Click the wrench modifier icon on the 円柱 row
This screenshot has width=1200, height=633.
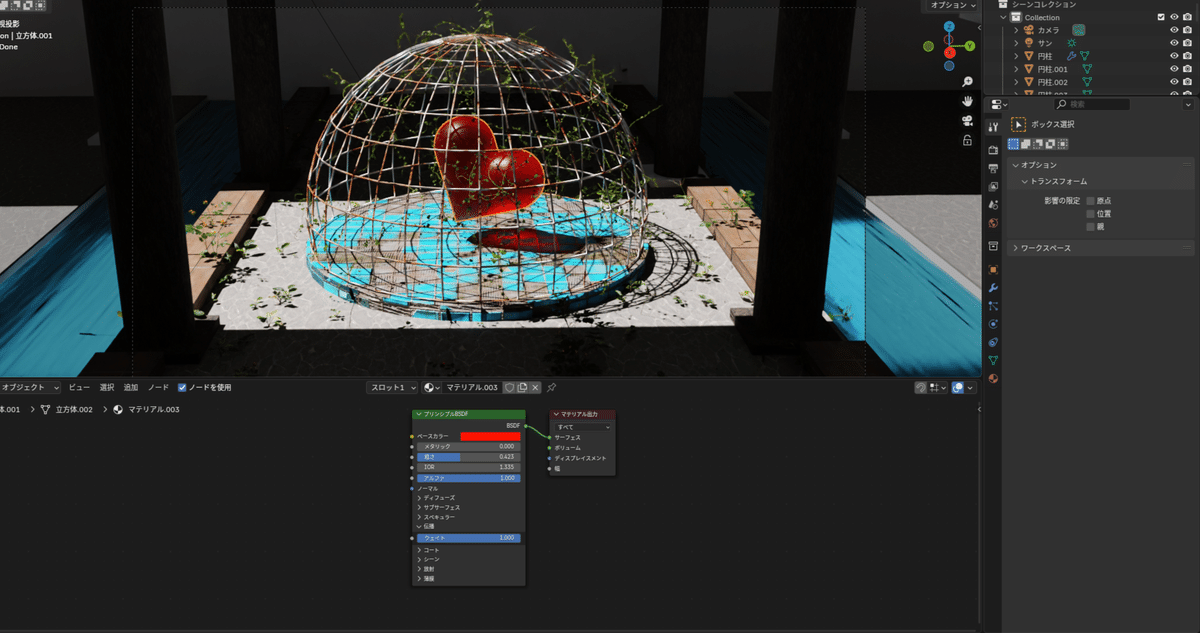1070,56
